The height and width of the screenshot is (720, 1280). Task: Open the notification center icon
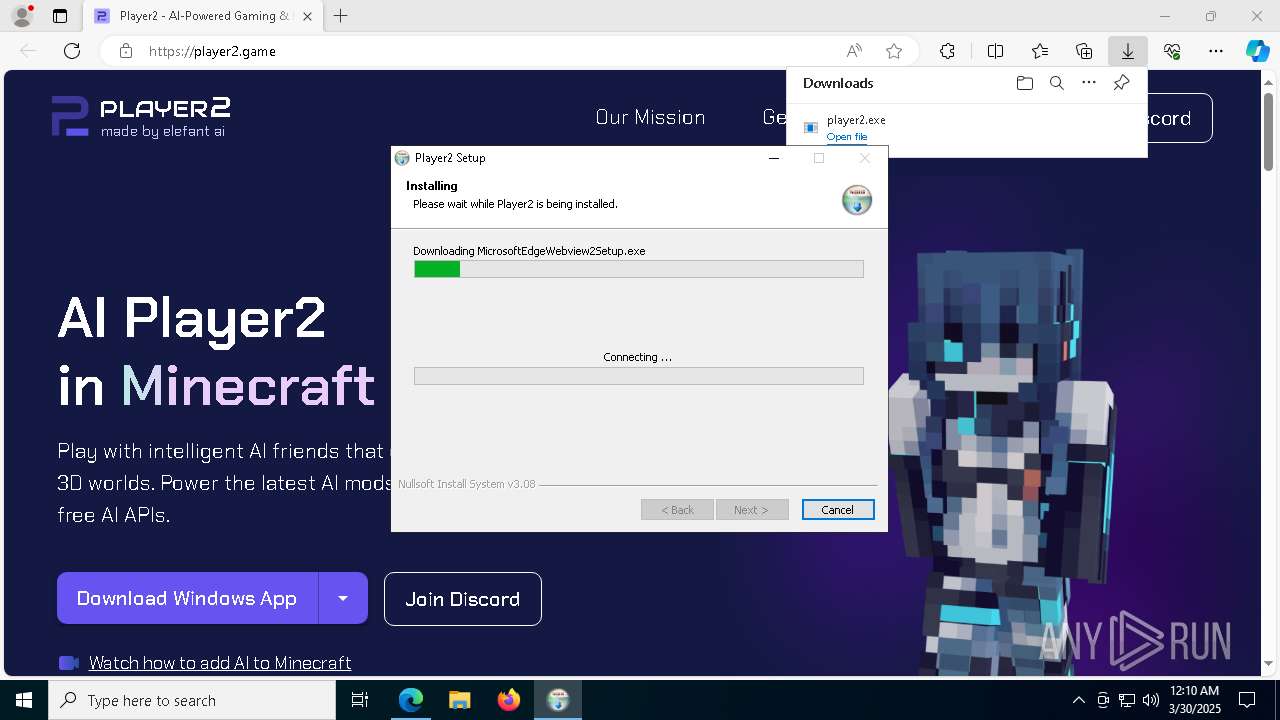pyautogui.click(x=1247, y=700)
